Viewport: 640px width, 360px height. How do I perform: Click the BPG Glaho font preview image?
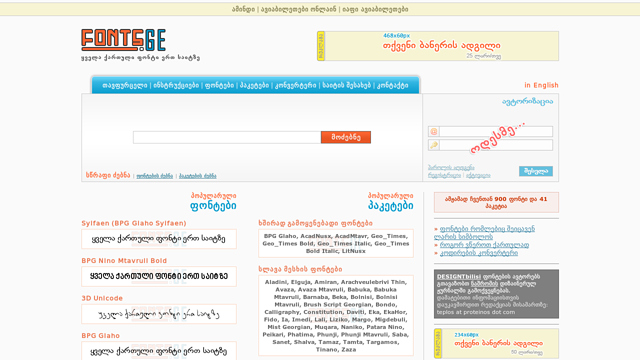(159, 351)
